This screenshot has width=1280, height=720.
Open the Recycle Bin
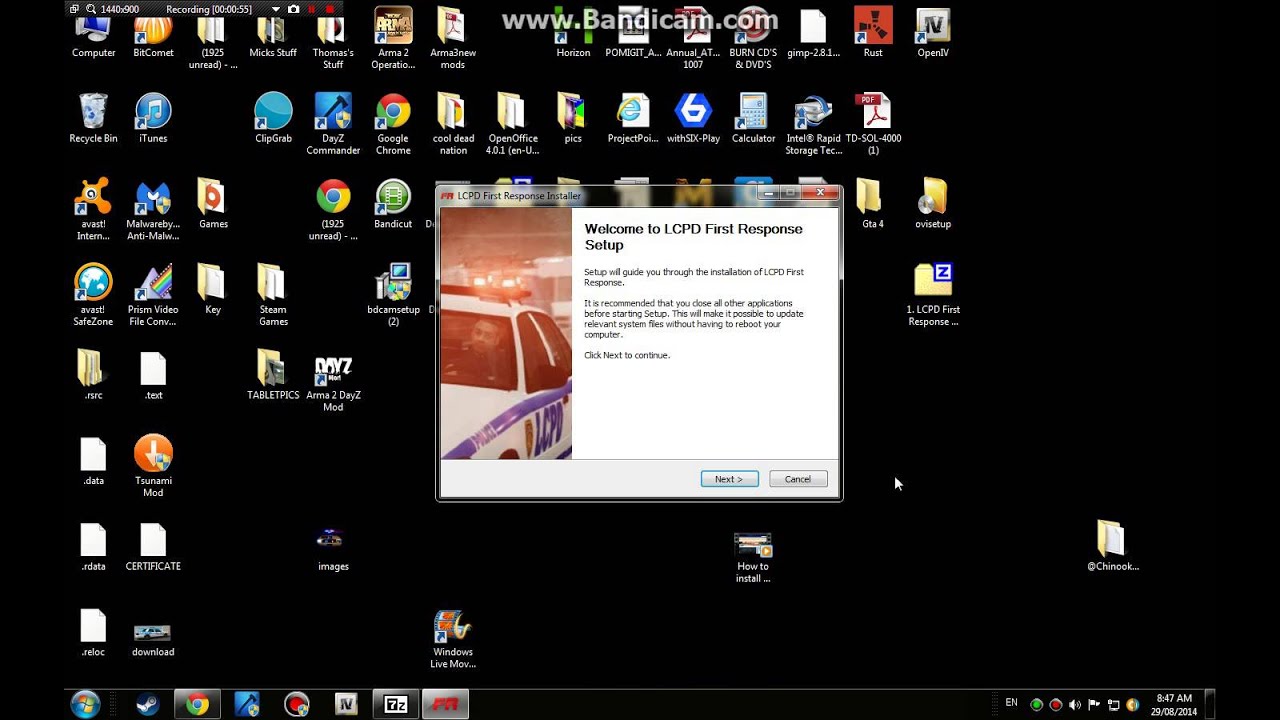click(93, 118)
